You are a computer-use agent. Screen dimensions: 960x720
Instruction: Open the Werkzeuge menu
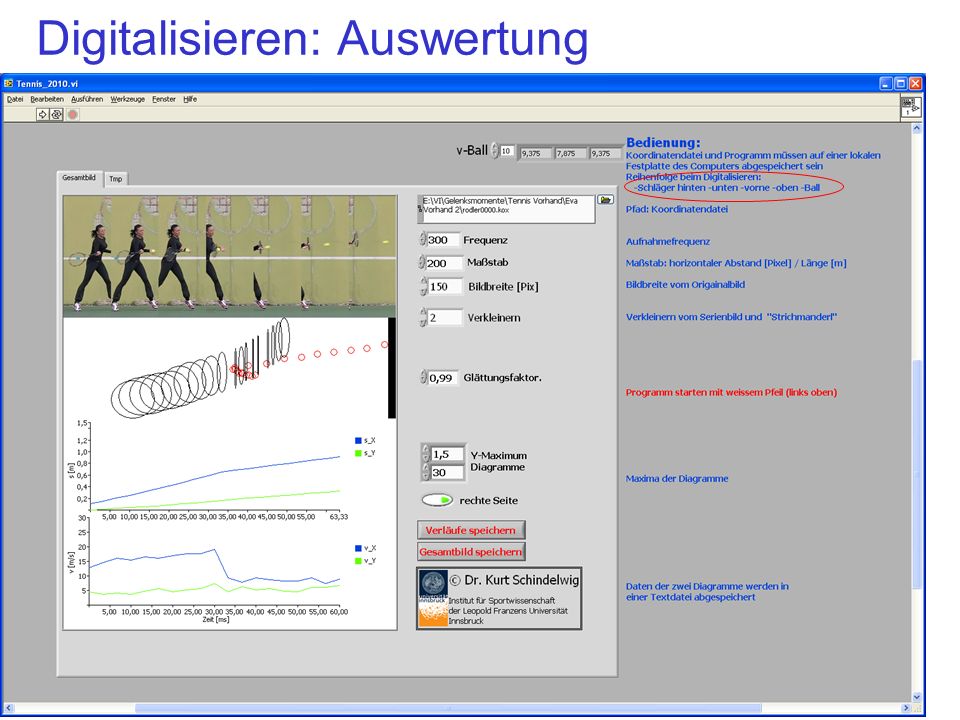pyautogui.click(x=127, y=99)
